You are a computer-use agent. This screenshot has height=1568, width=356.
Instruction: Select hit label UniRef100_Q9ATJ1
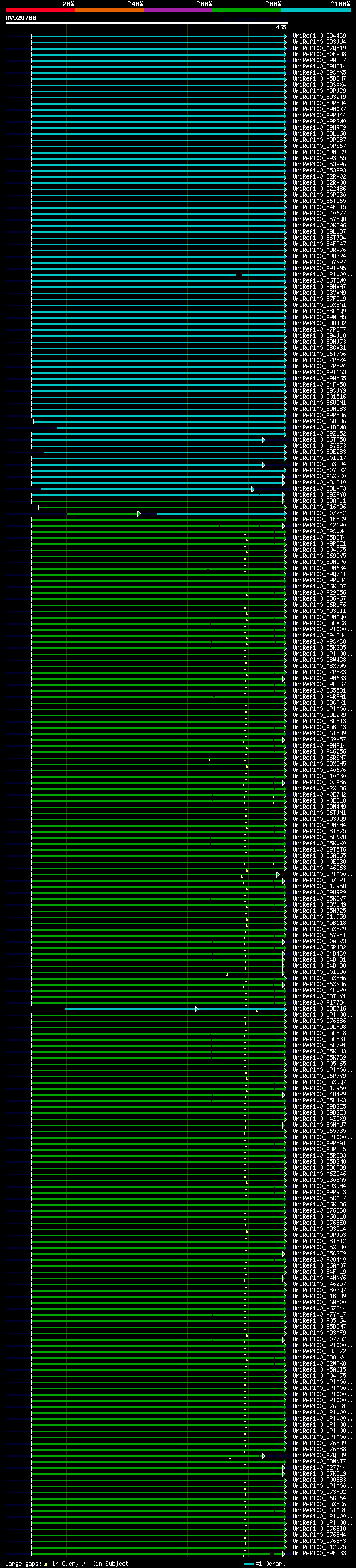pyautogui.click(x=319, y=501)
